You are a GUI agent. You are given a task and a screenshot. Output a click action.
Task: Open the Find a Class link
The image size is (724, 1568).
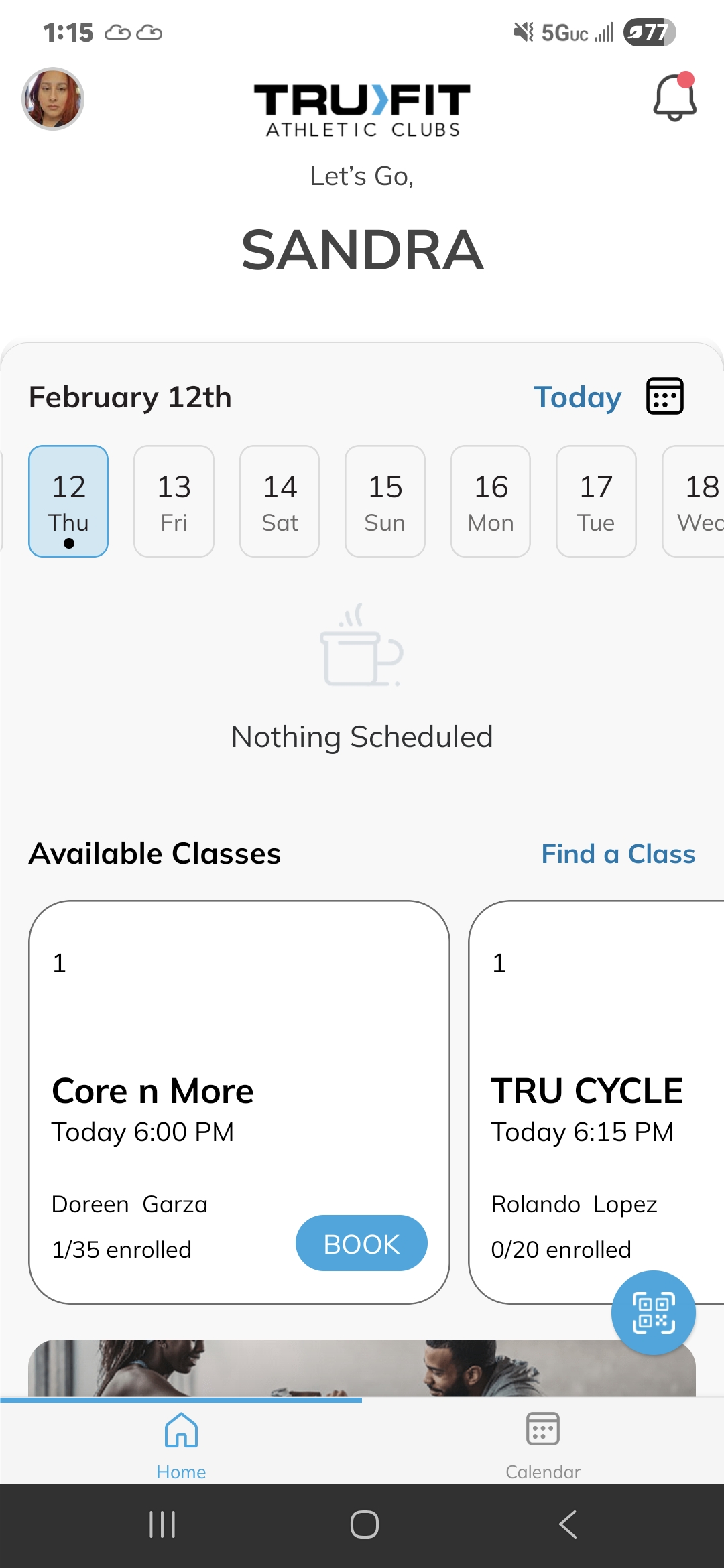point(618,854)
